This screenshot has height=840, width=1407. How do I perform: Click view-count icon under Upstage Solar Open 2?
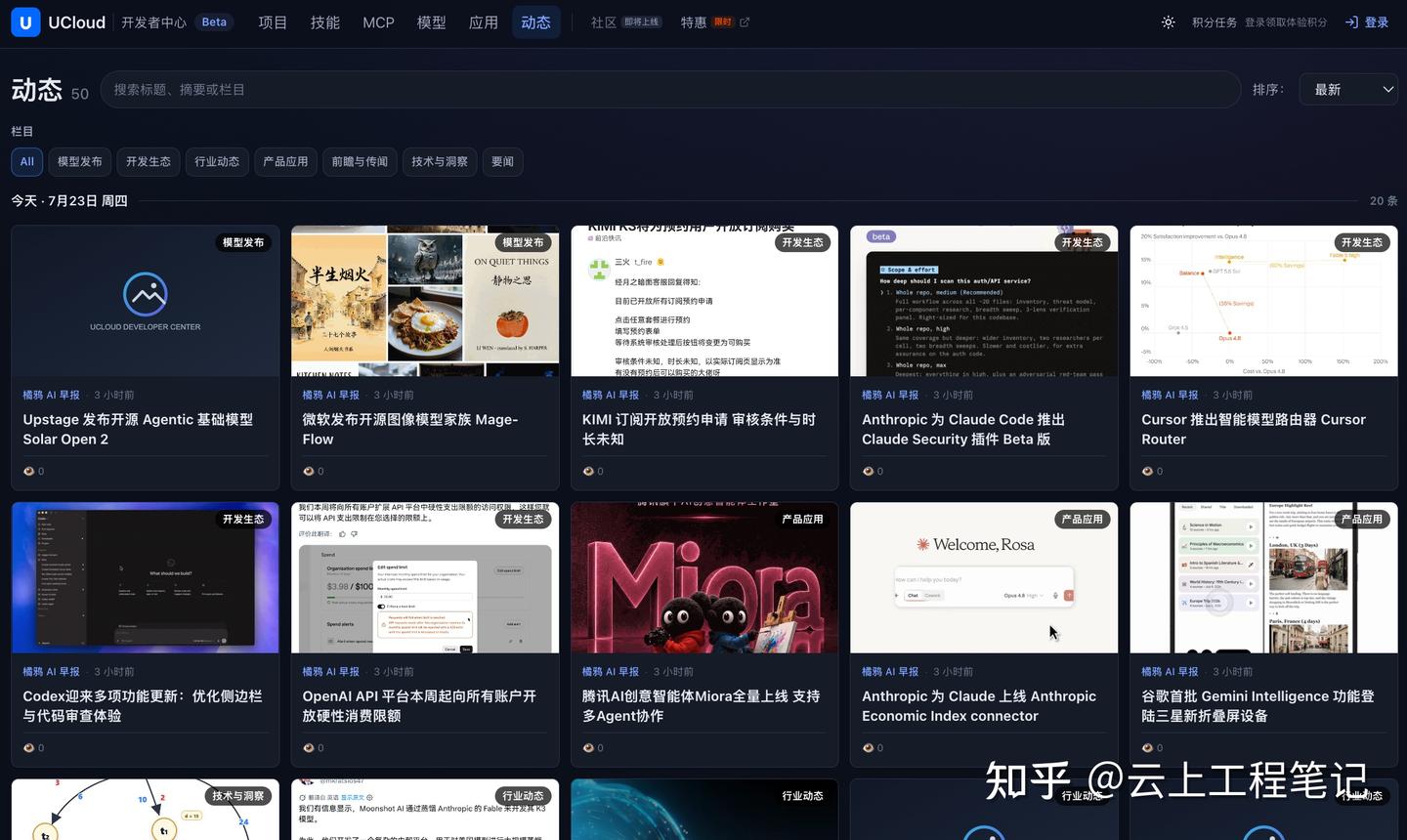click(x=29, y=471)
